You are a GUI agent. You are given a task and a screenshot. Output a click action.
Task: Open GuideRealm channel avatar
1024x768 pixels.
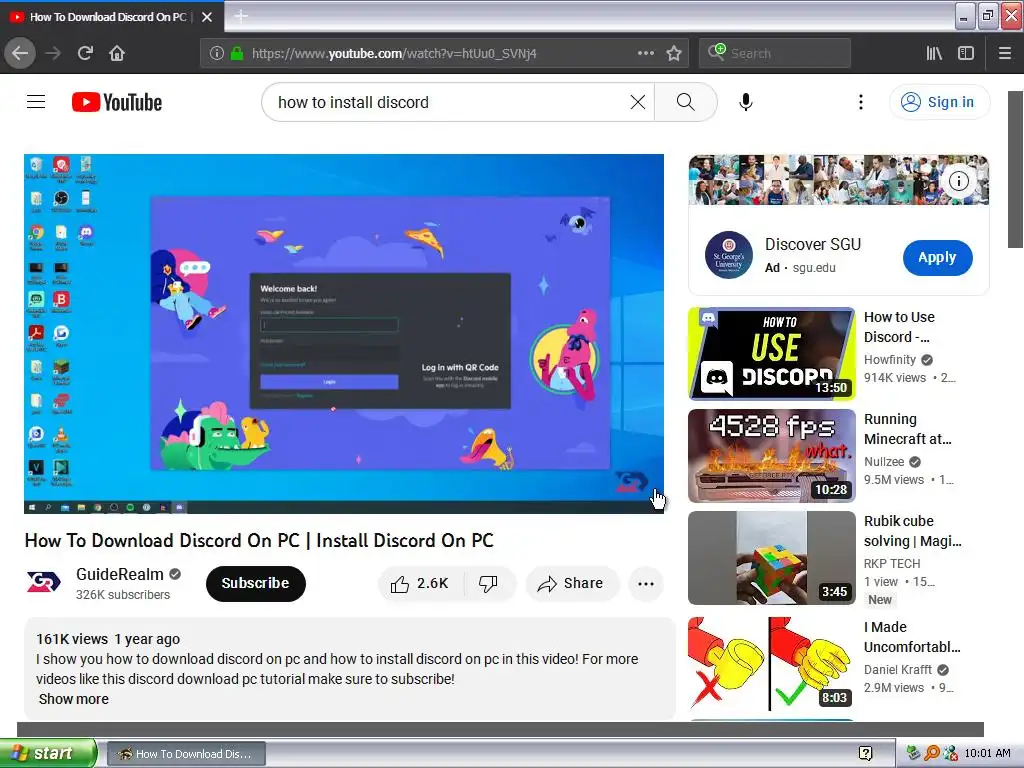point(44,582)
